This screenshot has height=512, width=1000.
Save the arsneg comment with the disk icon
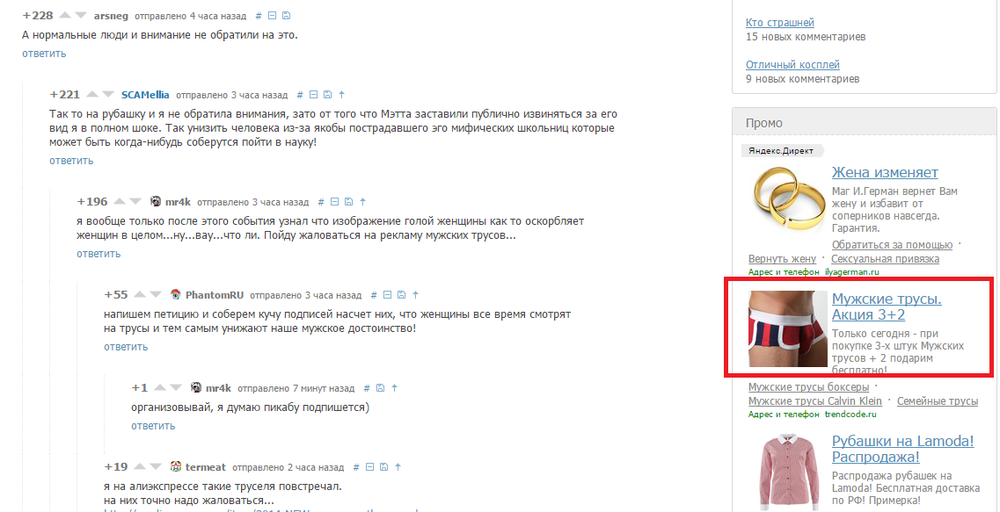(x=286, y=15)
